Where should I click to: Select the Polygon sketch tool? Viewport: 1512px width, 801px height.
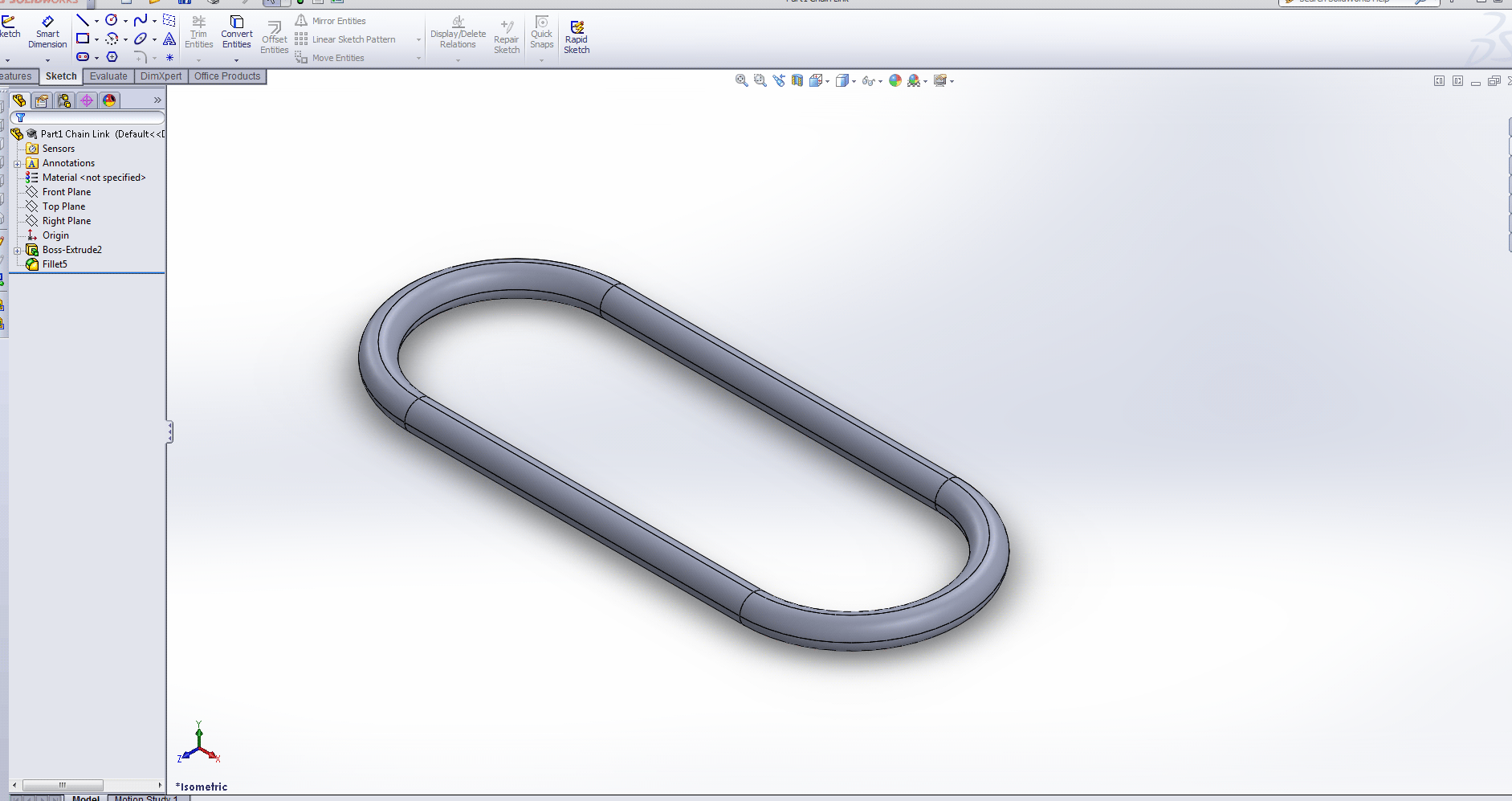click(x=112, y=57)
